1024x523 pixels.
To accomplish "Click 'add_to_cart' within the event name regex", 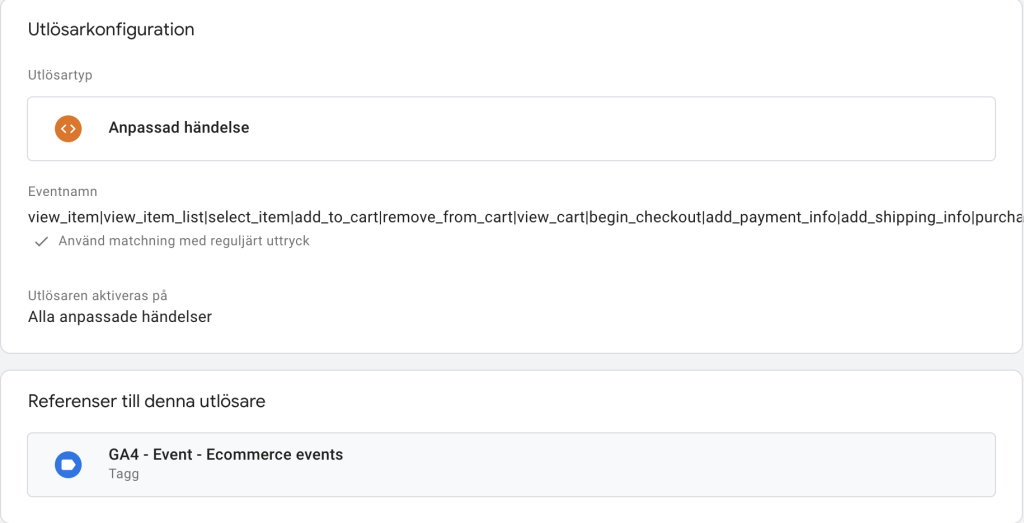I will 336,217.
